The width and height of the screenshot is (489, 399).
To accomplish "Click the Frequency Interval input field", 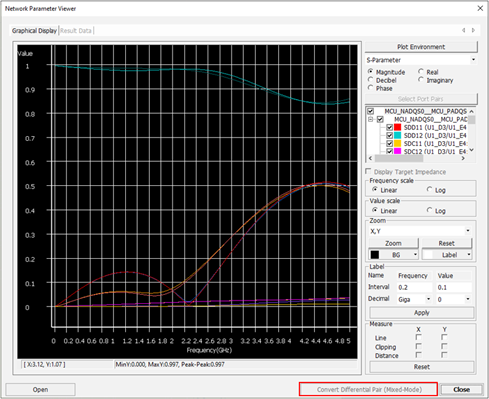I will [415, 287].
